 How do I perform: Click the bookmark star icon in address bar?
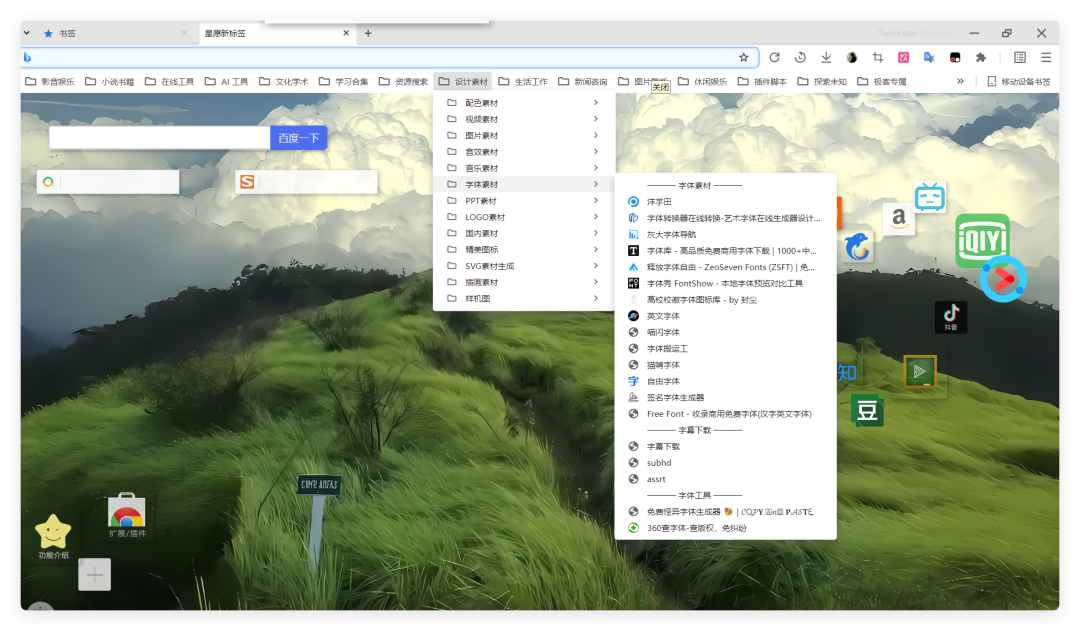[x=743, y=57]
